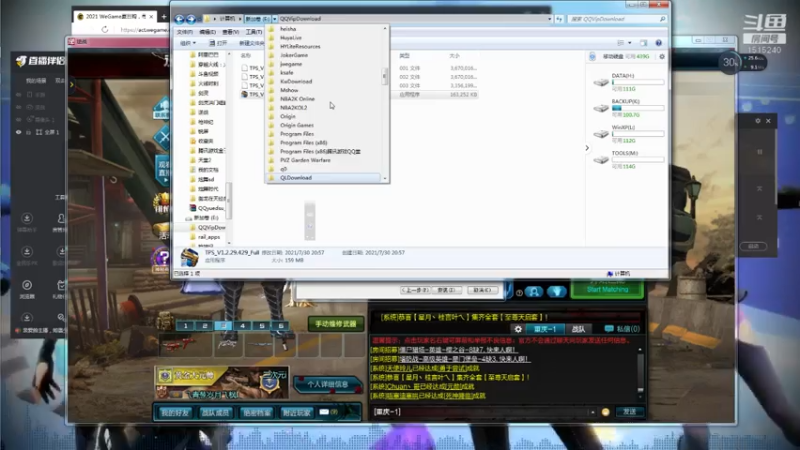Switch to the 战队 chat tab
This screenshot has height=450, width=800.
point(578,329)
